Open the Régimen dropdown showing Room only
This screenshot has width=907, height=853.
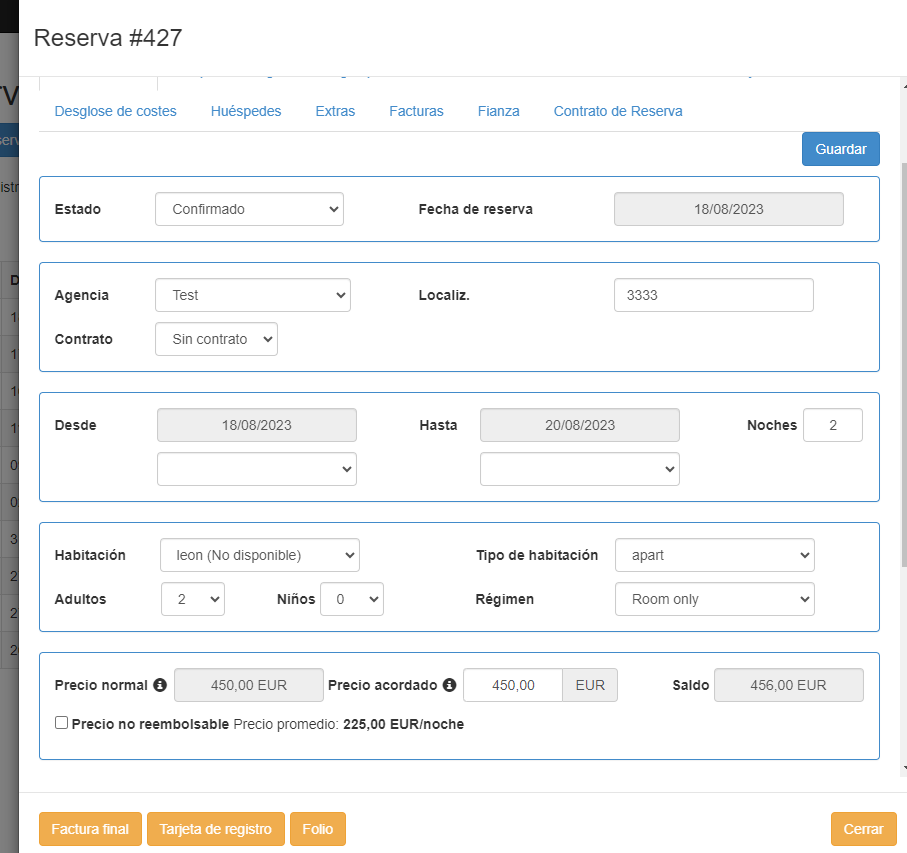[x=715, y=599]
